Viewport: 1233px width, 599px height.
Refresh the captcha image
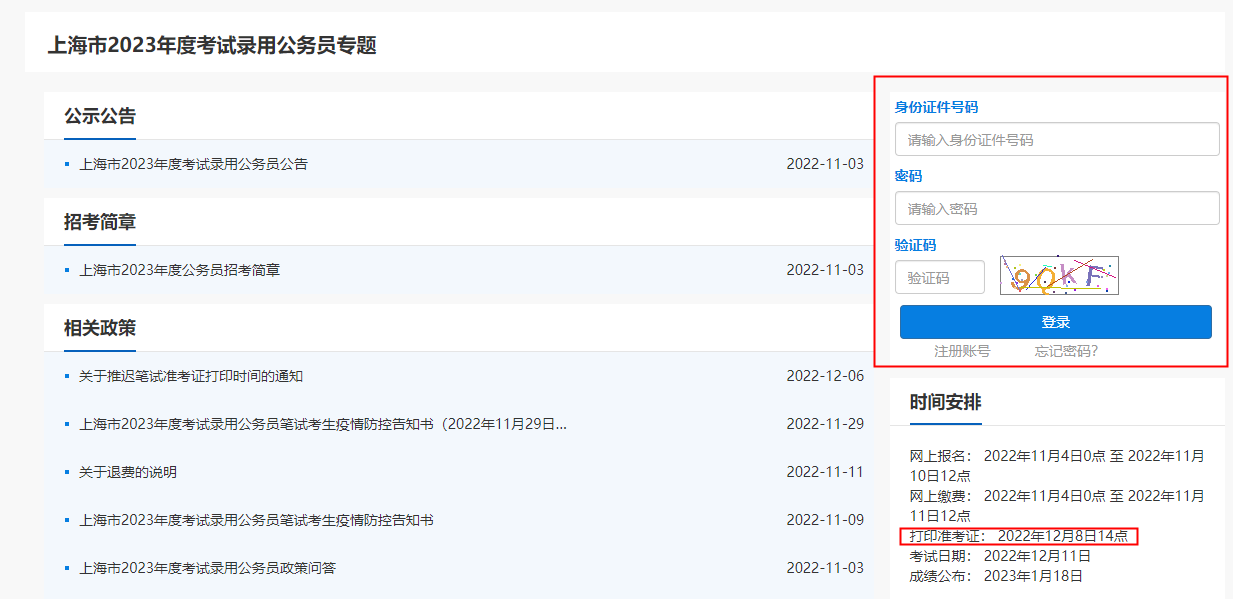[1059, 276]
